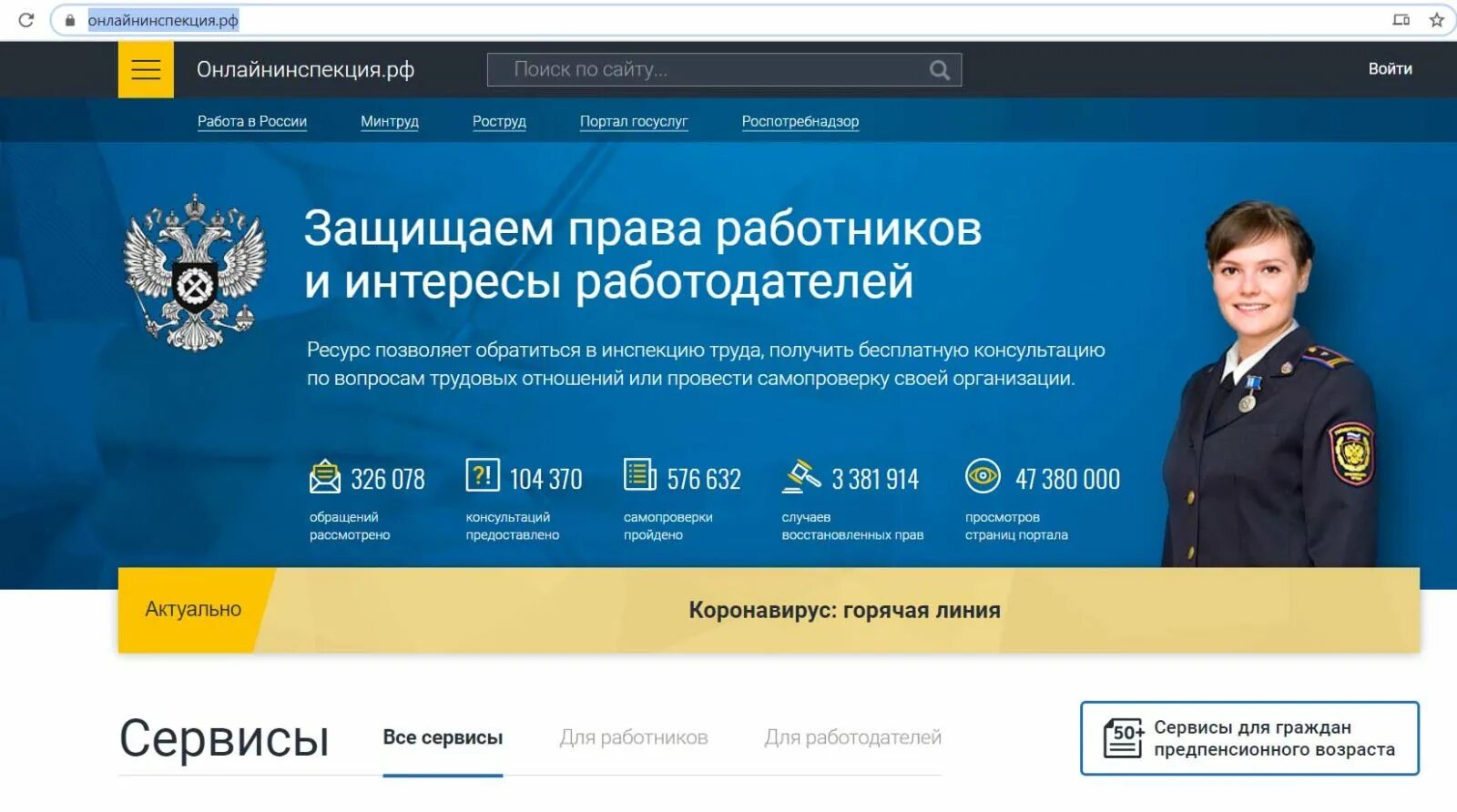Click the search magnifier icon
The image size is (1457, 812).
click(940, 70)
